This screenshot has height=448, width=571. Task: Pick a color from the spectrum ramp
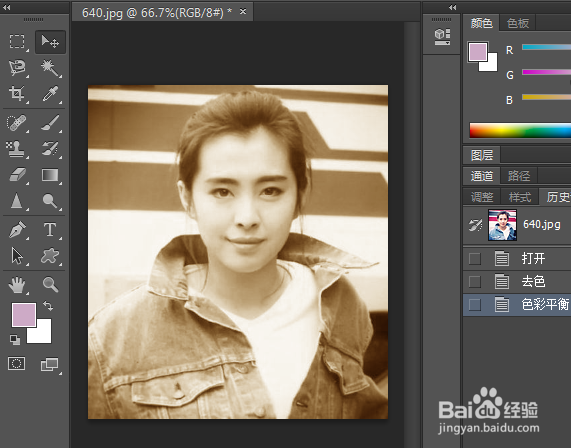tap(520, 130)
